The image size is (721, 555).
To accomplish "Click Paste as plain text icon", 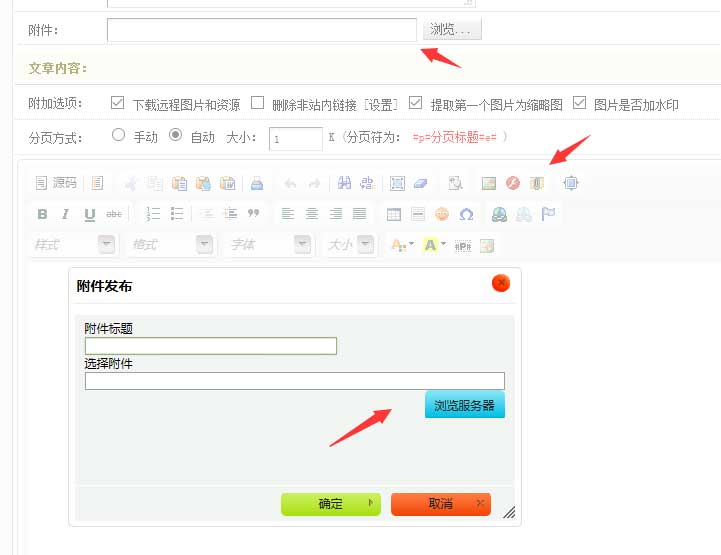I will pyautogui.click(x=203, y=183).
